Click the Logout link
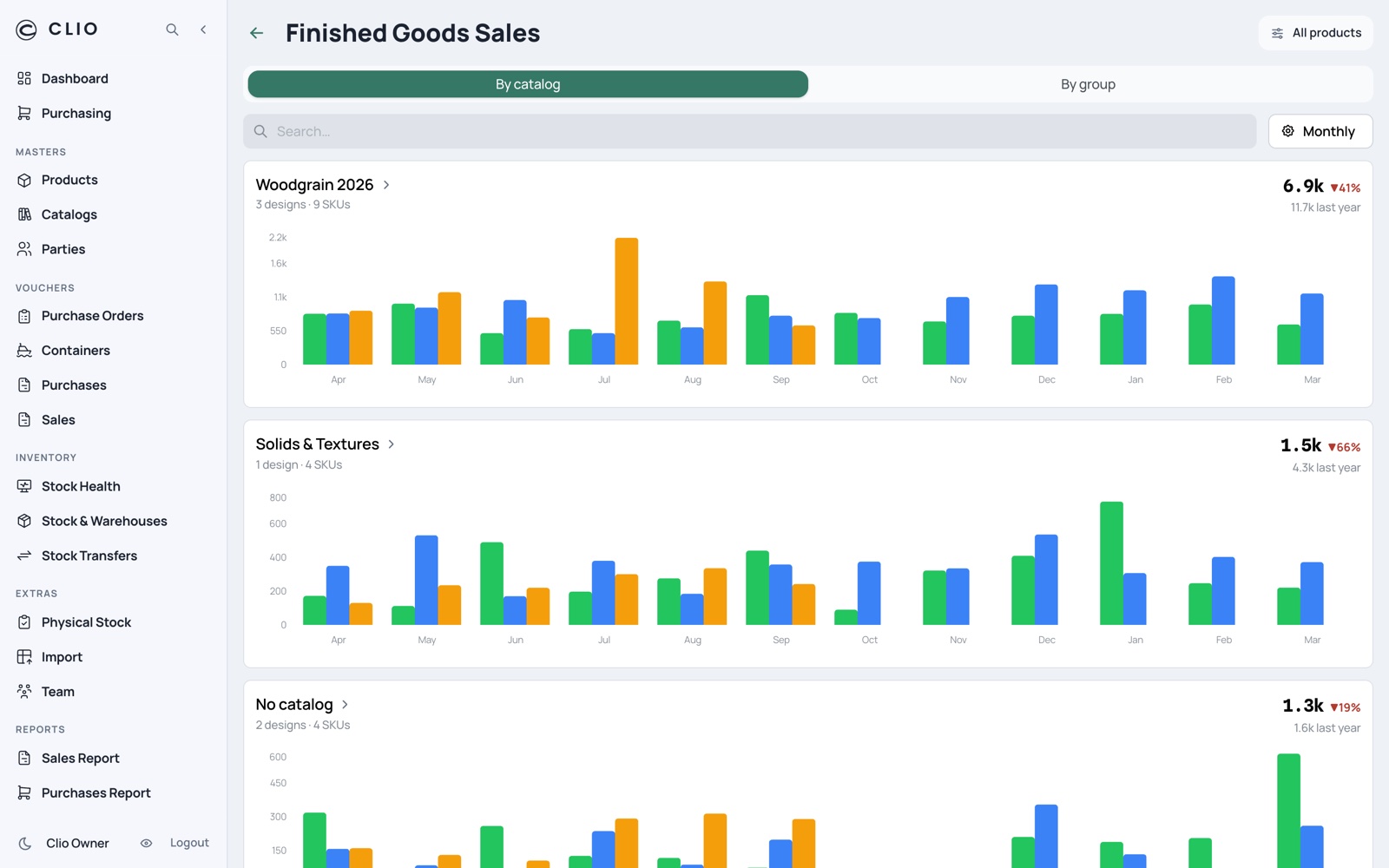 189,843
